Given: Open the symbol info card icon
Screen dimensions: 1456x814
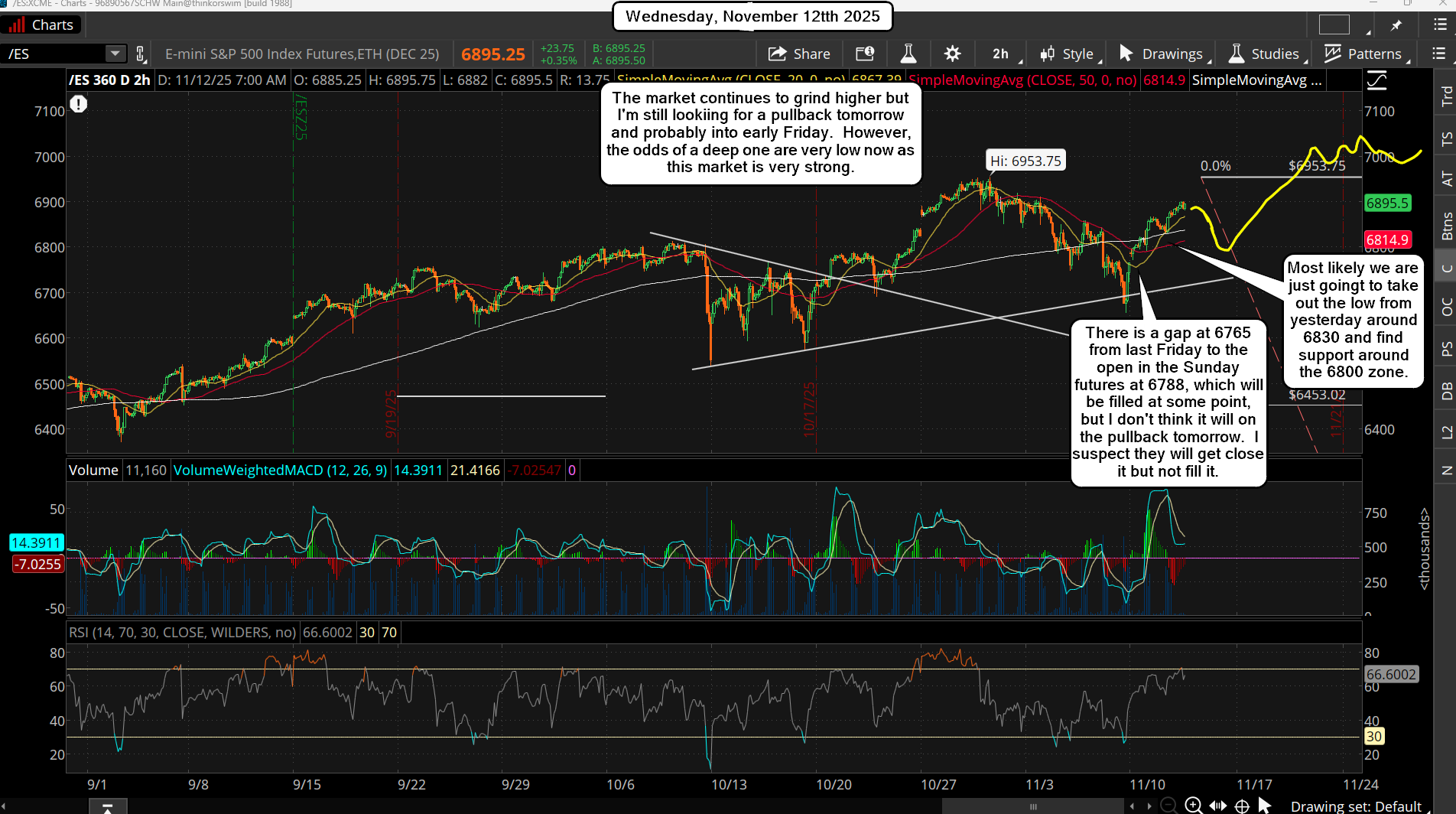Looking at the screenshot, I should point(865,54).
